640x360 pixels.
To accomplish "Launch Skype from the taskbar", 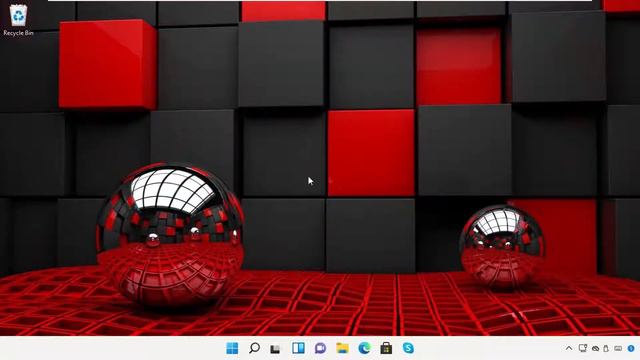I will point(408,348).
